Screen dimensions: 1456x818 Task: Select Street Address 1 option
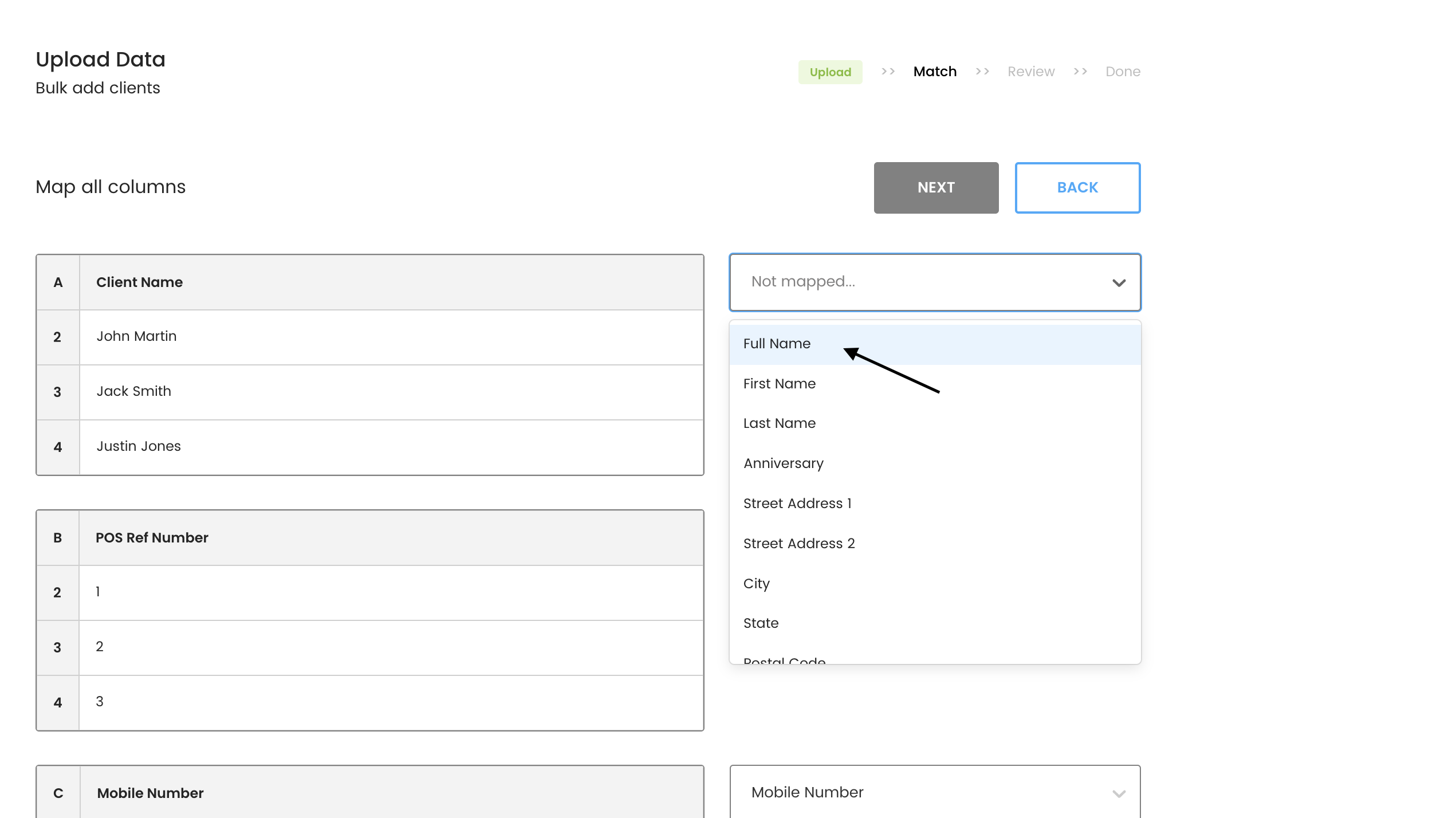pos(797,504)
